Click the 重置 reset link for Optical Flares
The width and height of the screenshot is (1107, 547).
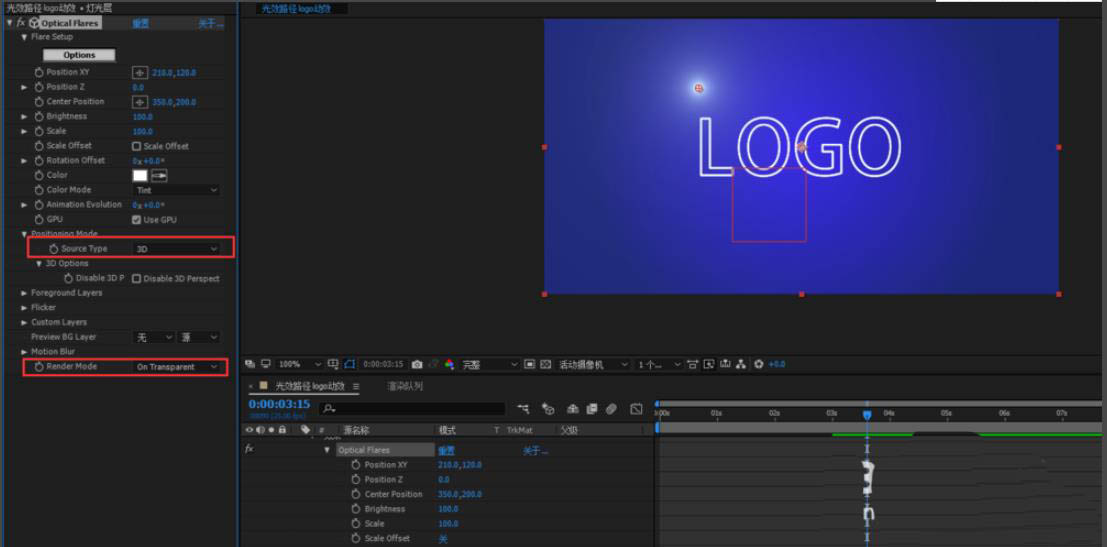(x=141, y=23)
